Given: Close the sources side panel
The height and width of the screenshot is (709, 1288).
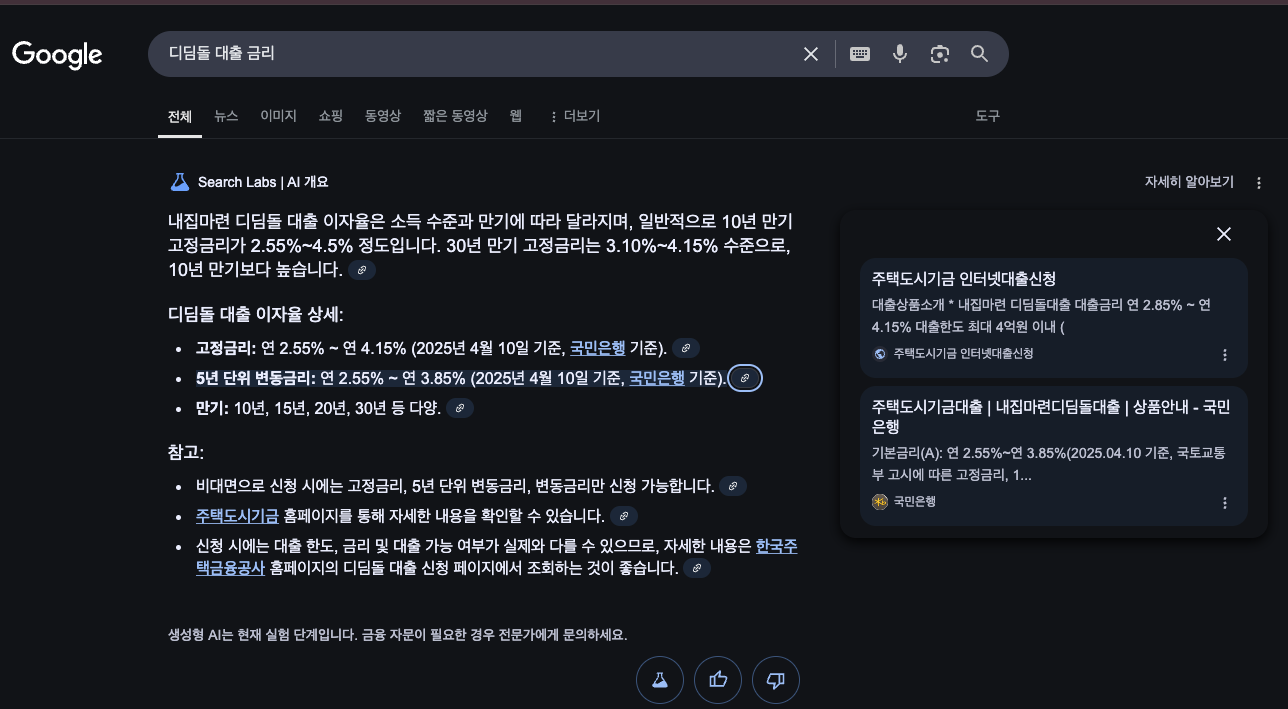Looking at the screenshot, I should click(x=1224, y=234).
